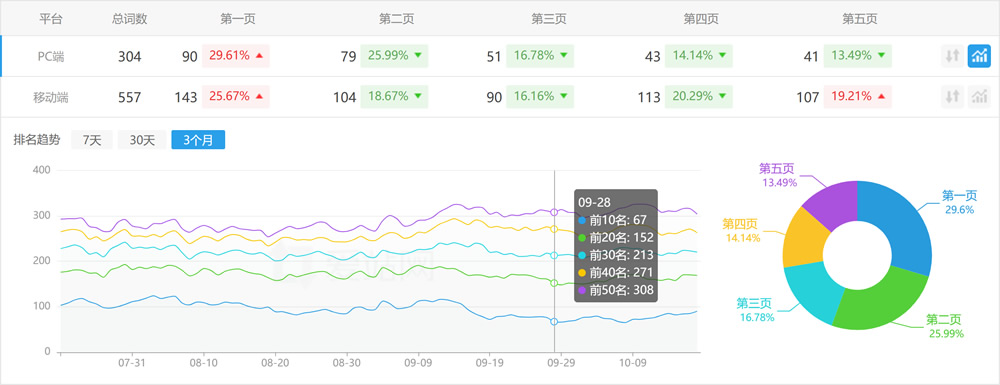Click the 前10名 data point on blue line
1000x385 pixels.
click(x=554, y=322)
